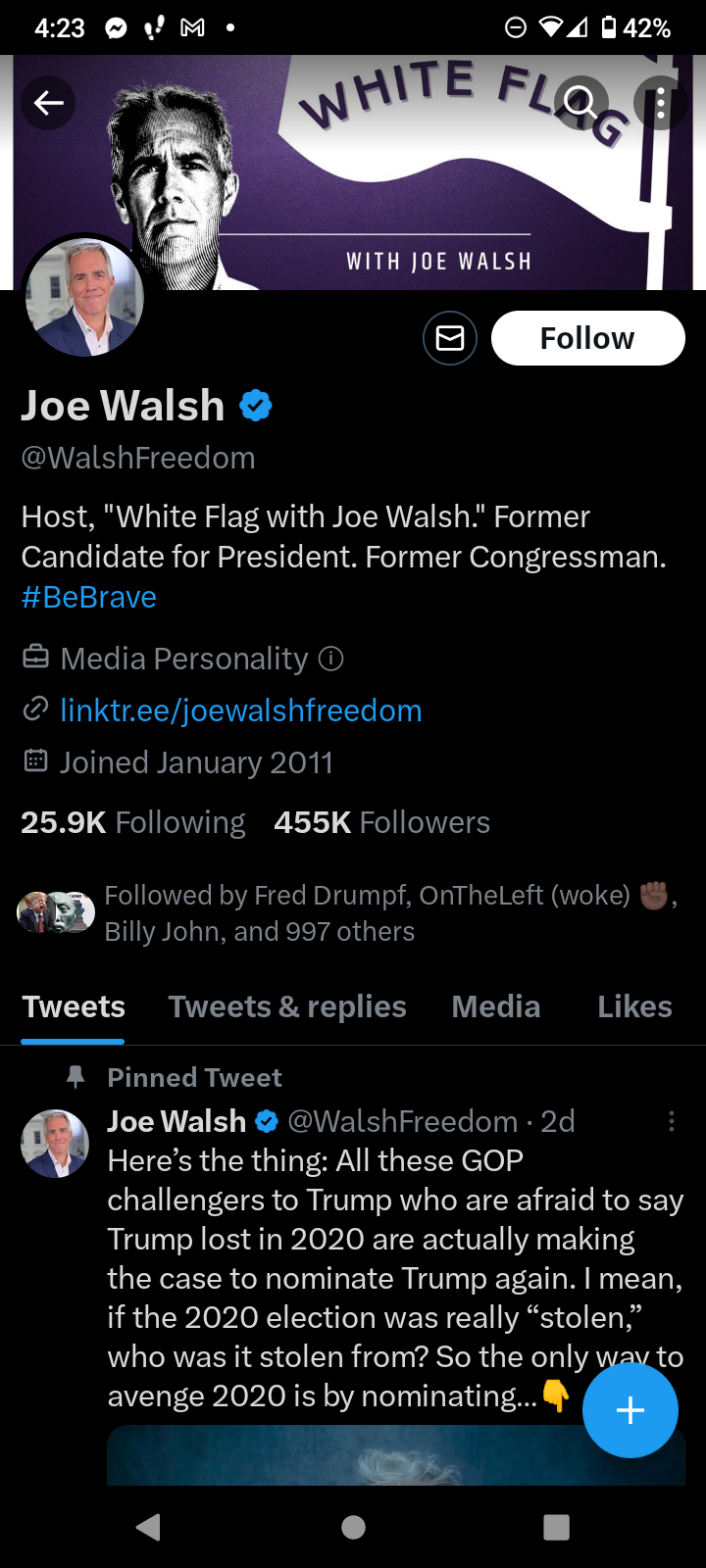Image resolution: width=706 pixels, height=1568 pixels.
Task: Tap the Media Personality info icon
Action: (x=331, y=659)
